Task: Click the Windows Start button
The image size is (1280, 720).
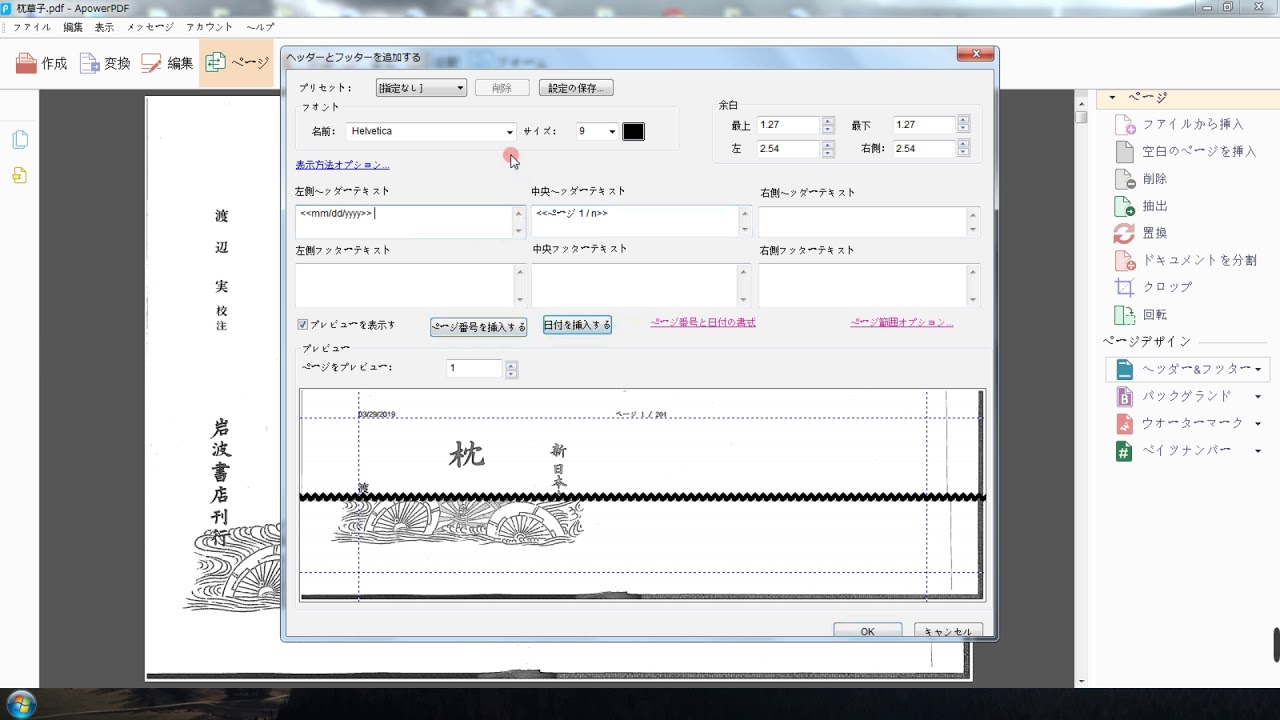Action: coord(20,704)
